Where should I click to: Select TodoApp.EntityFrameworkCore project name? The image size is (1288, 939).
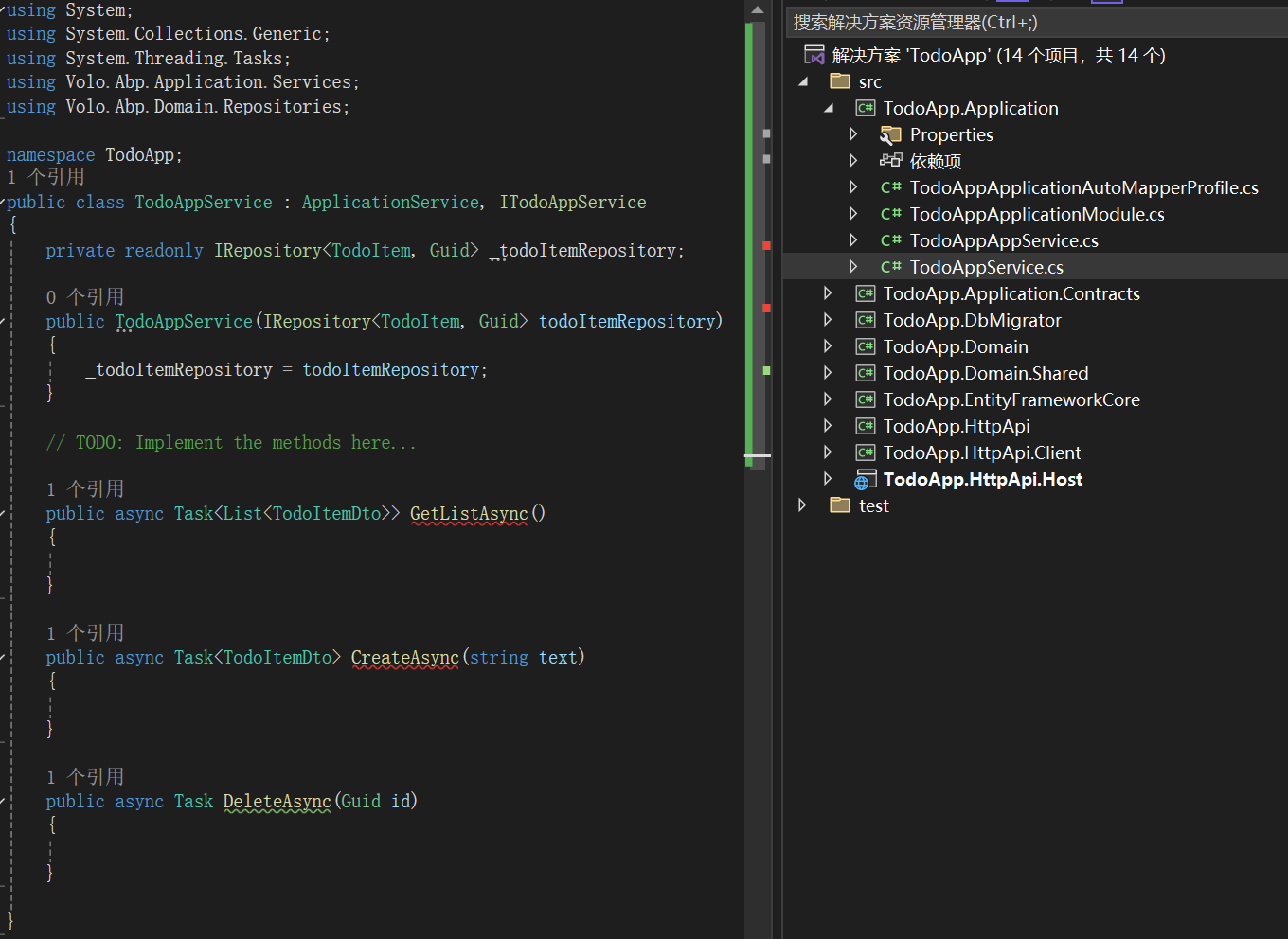(x=1011, y=399)
